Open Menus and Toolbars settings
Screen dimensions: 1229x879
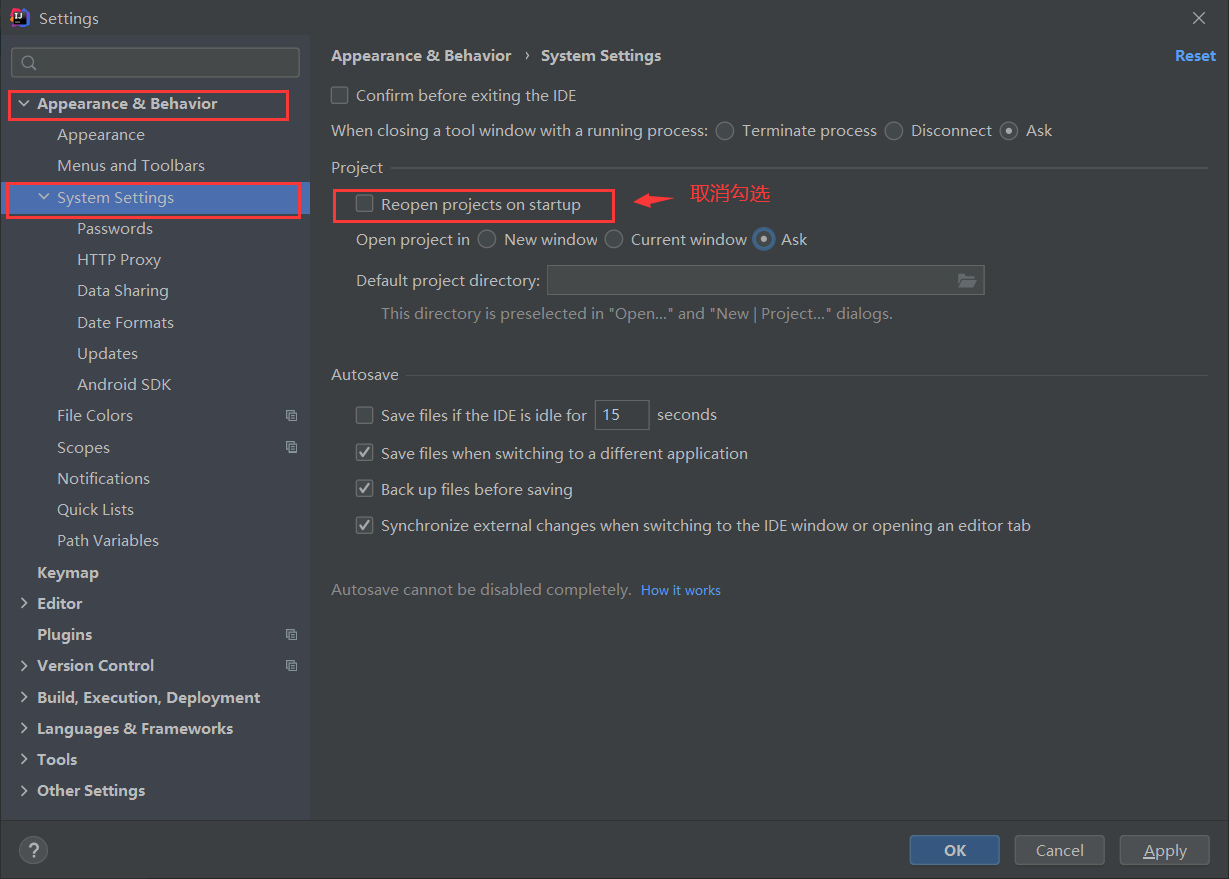[x=131, y=166]
